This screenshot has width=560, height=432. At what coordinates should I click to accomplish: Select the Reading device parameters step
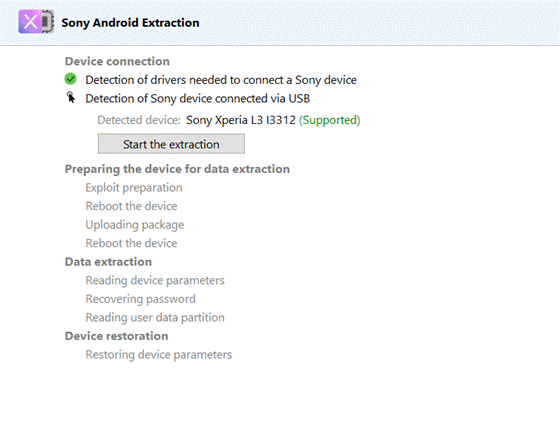(x=155, y=281)
